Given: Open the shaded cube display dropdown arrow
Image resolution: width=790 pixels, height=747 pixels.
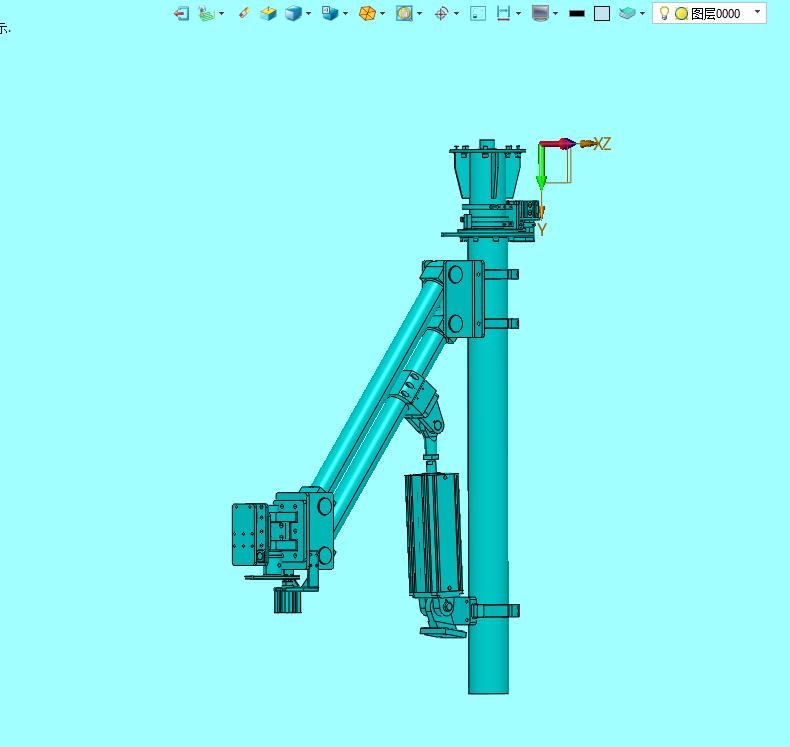Looking at the screenshot, I should [x=308, y=14].
